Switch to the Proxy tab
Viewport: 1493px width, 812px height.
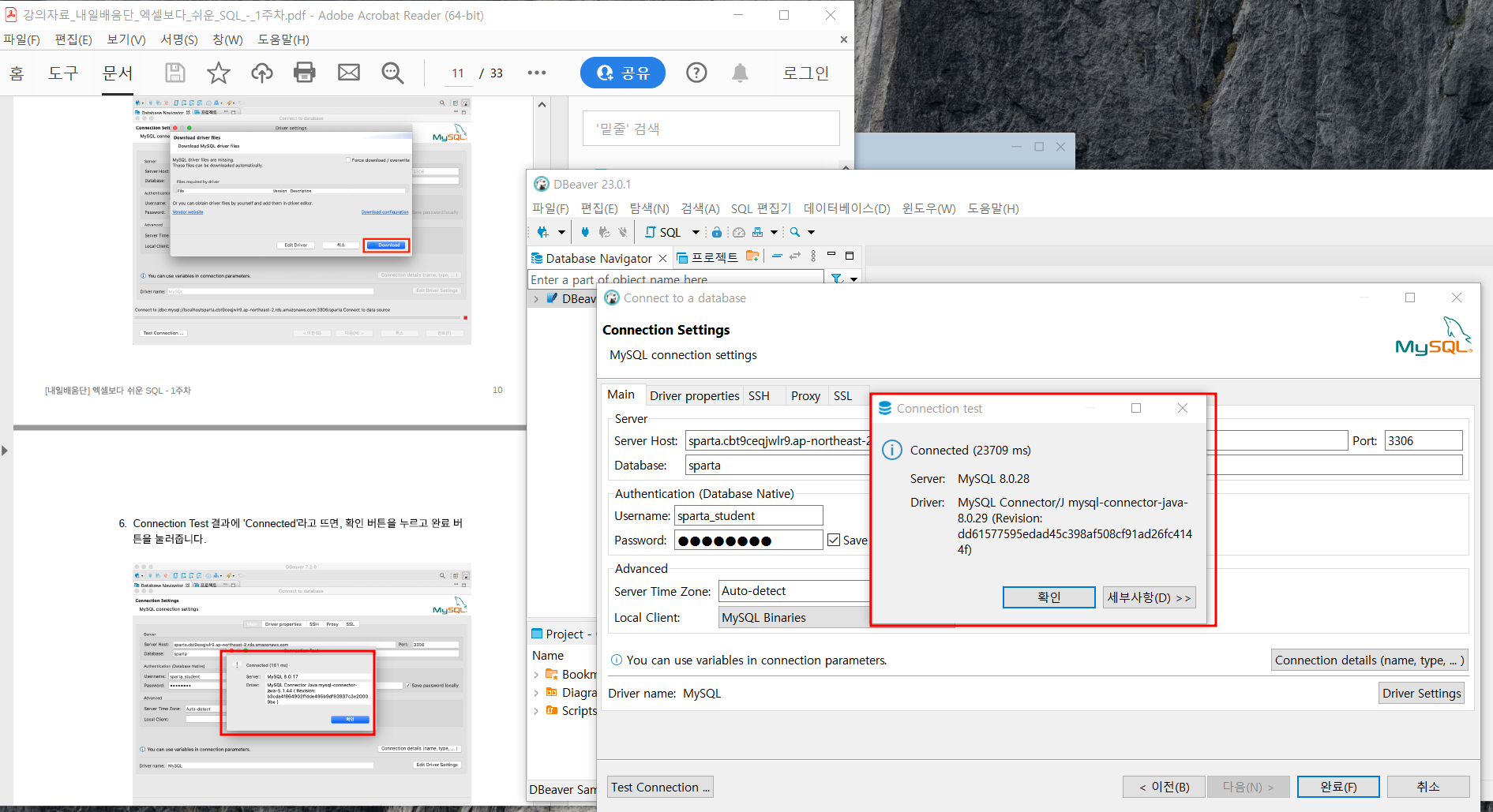(x=805, y=396)
